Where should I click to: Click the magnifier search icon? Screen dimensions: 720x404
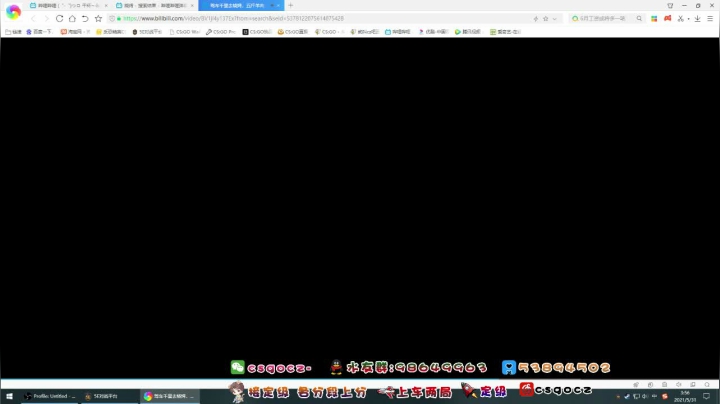click(x=639, y=19)
